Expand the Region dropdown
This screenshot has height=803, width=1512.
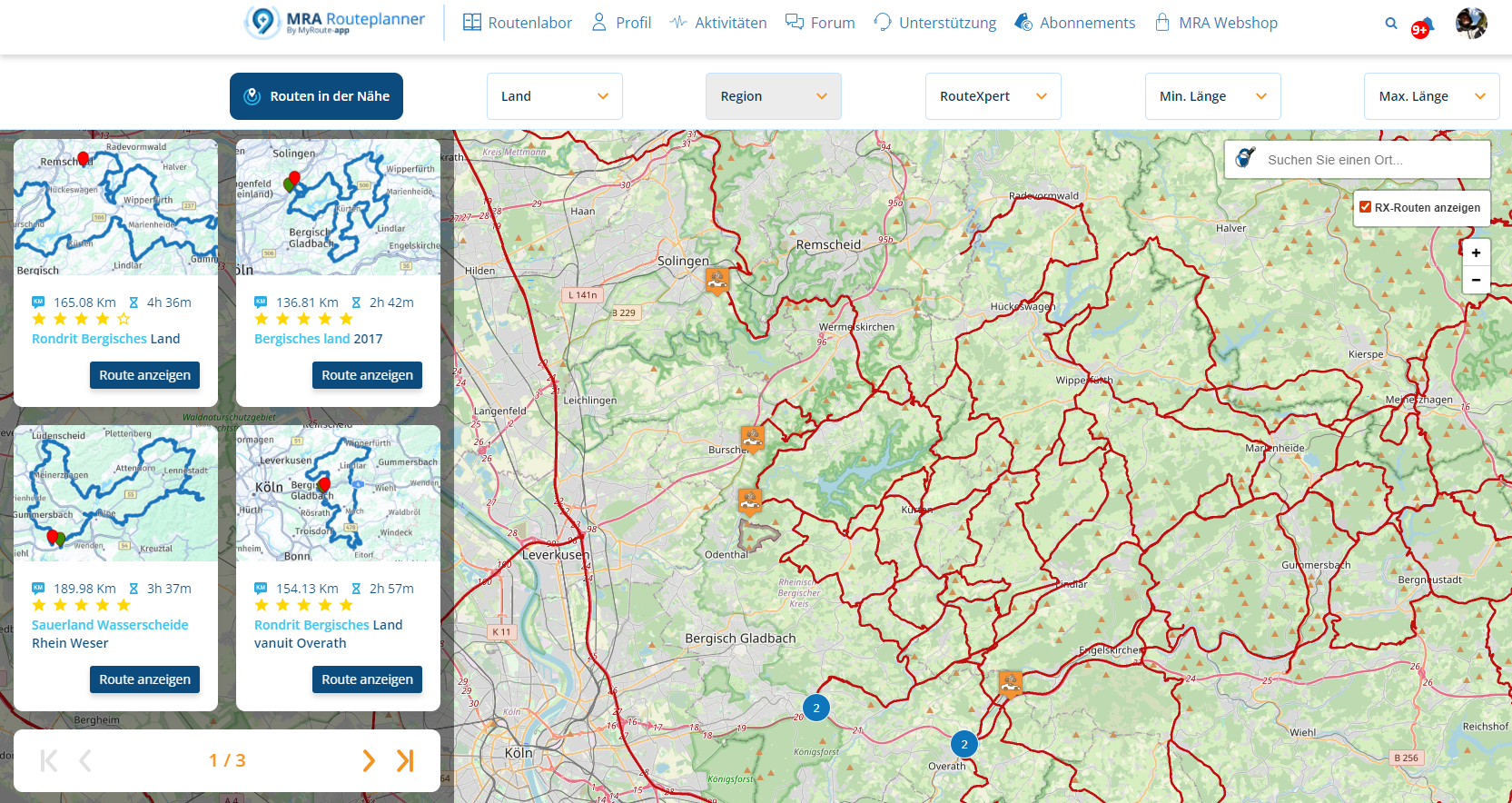(774, 96)
